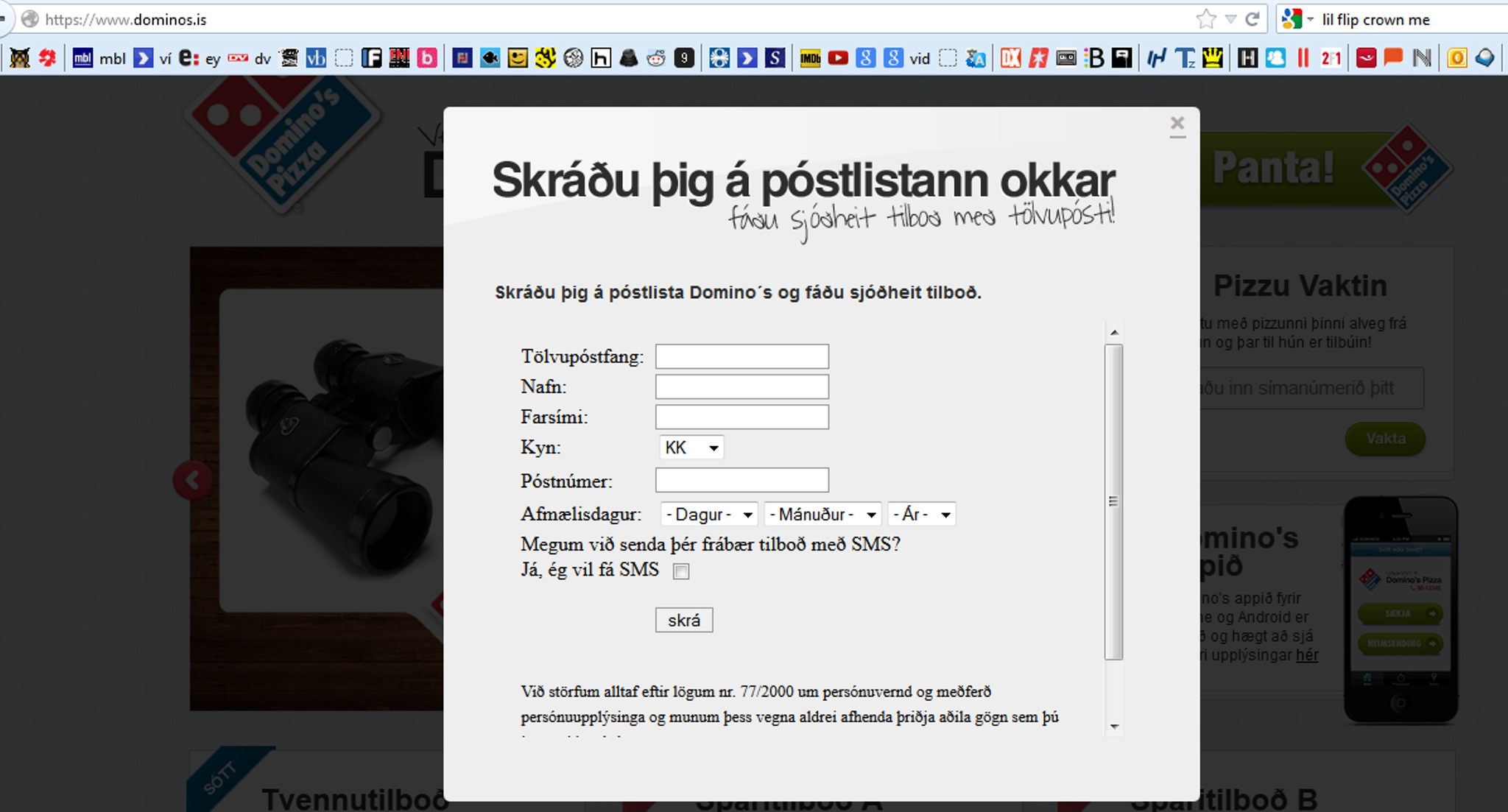The height and width of the screenshot is (812, 1508).
Task: Click the green Panta! order button
Action: [x=1325, y=169]
